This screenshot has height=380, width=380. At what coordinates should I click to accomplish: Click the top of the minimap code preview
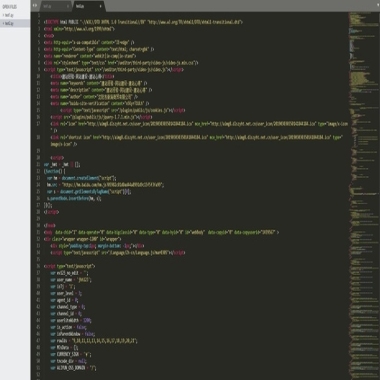pos(363,20)
